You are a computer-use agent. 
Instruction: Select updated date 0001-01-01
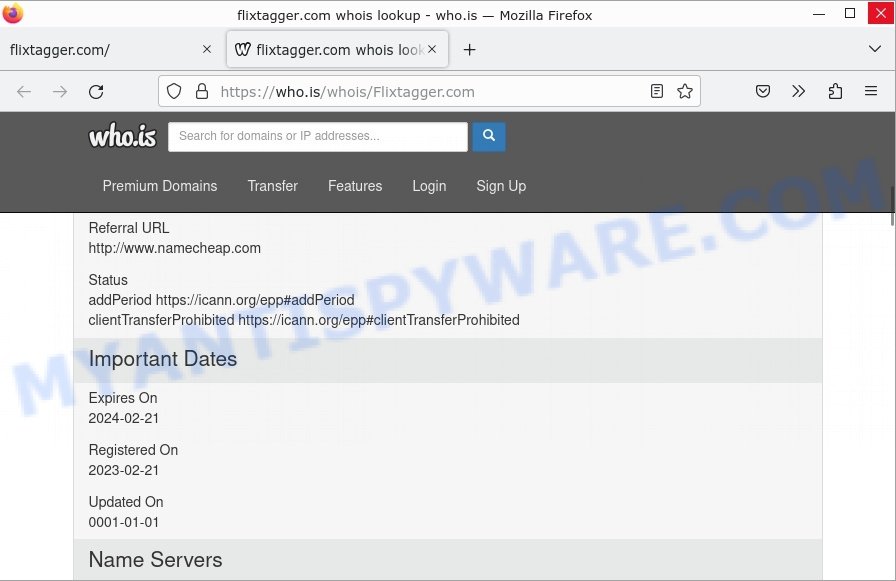(x=123, y=522)
